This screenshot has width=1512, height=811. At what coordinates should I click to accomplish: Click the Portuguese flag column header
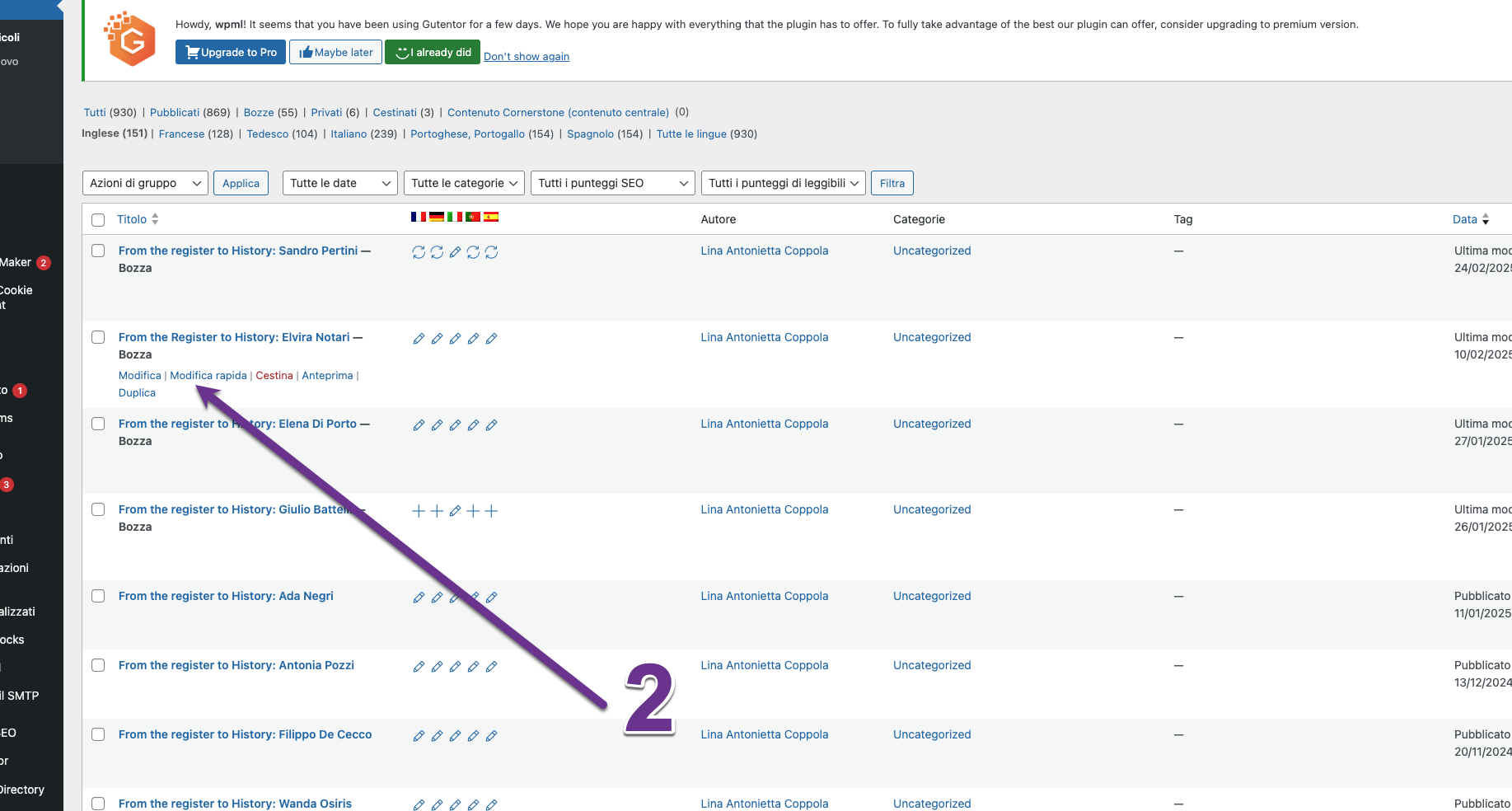(x=473, y=218)
